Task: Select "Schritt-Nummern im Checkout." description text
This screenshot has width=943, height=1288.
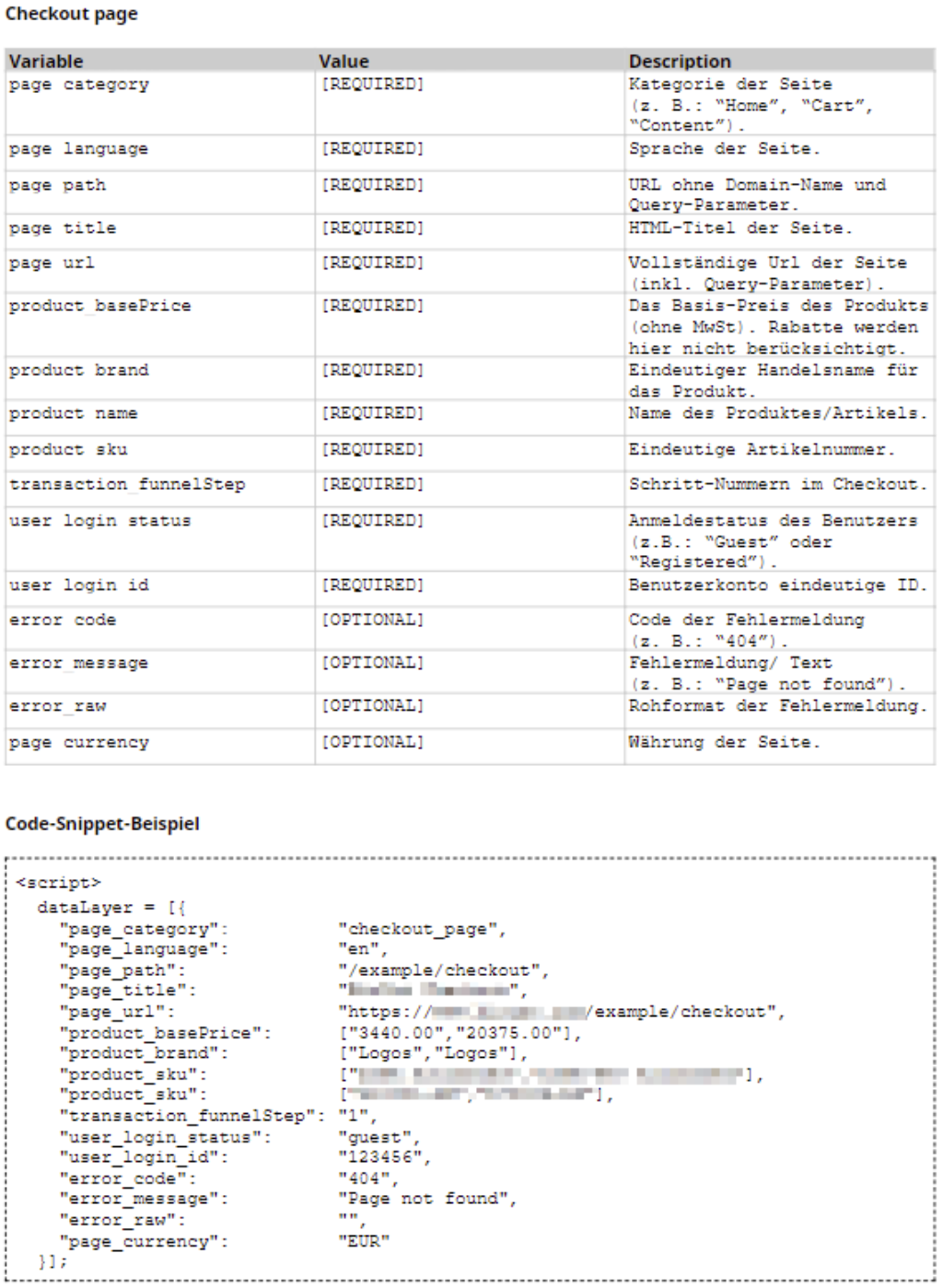Action: (x=777, y=484)
